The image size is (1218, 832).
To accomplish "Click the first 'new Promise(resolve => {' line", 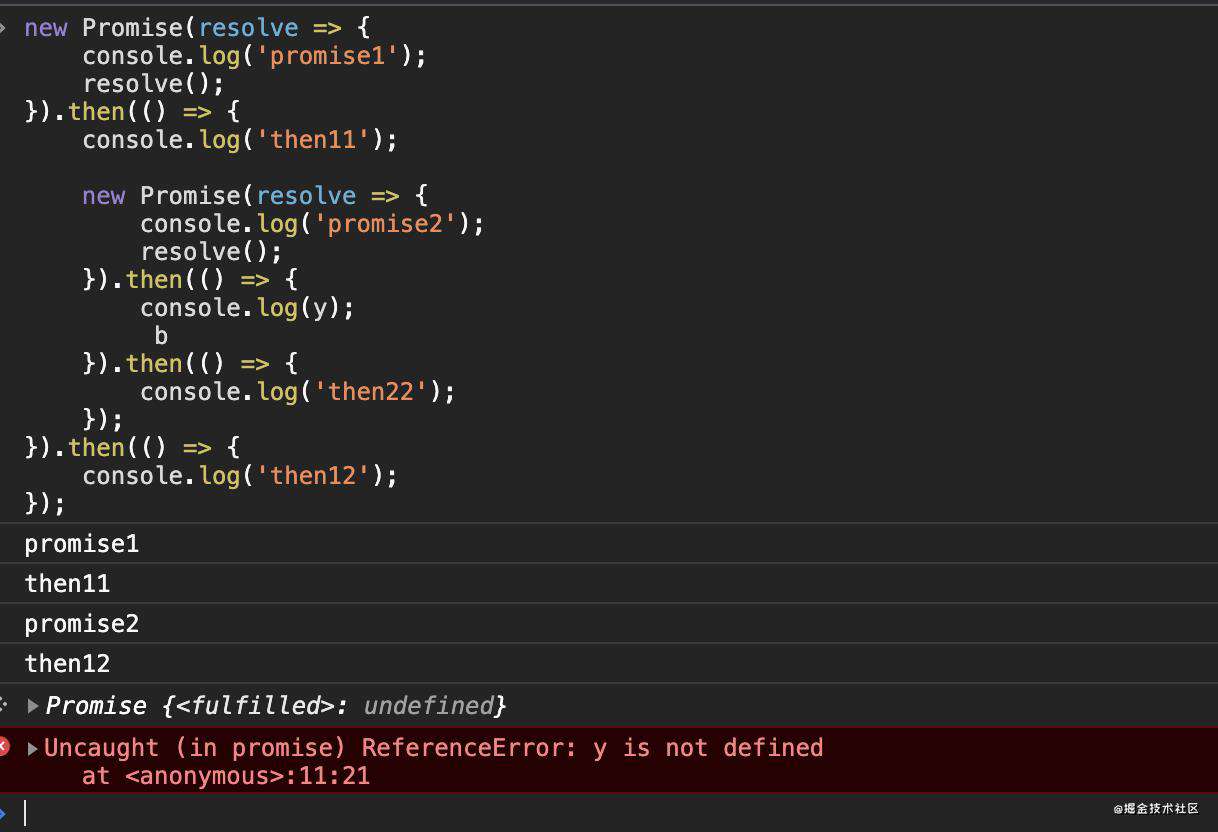I will [197, 28].
